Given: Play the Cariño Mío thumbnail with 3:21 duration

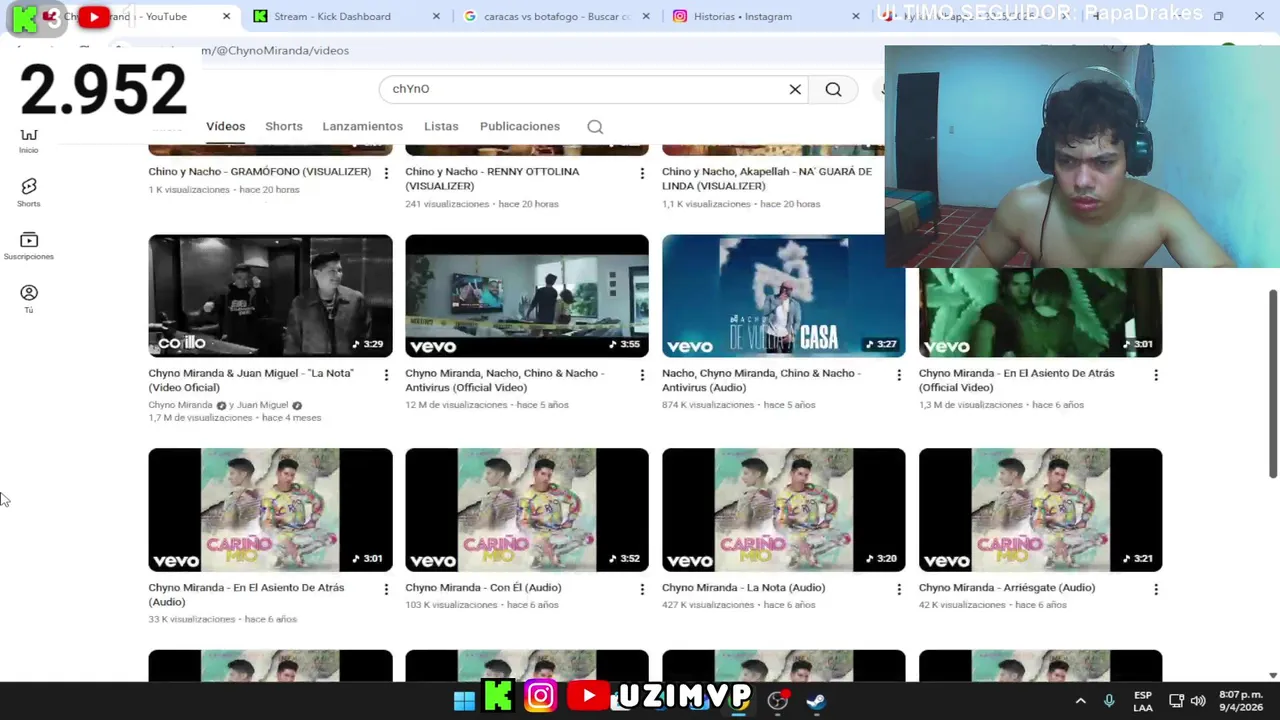Looking at the screenshot, I should coord(1040,510).
